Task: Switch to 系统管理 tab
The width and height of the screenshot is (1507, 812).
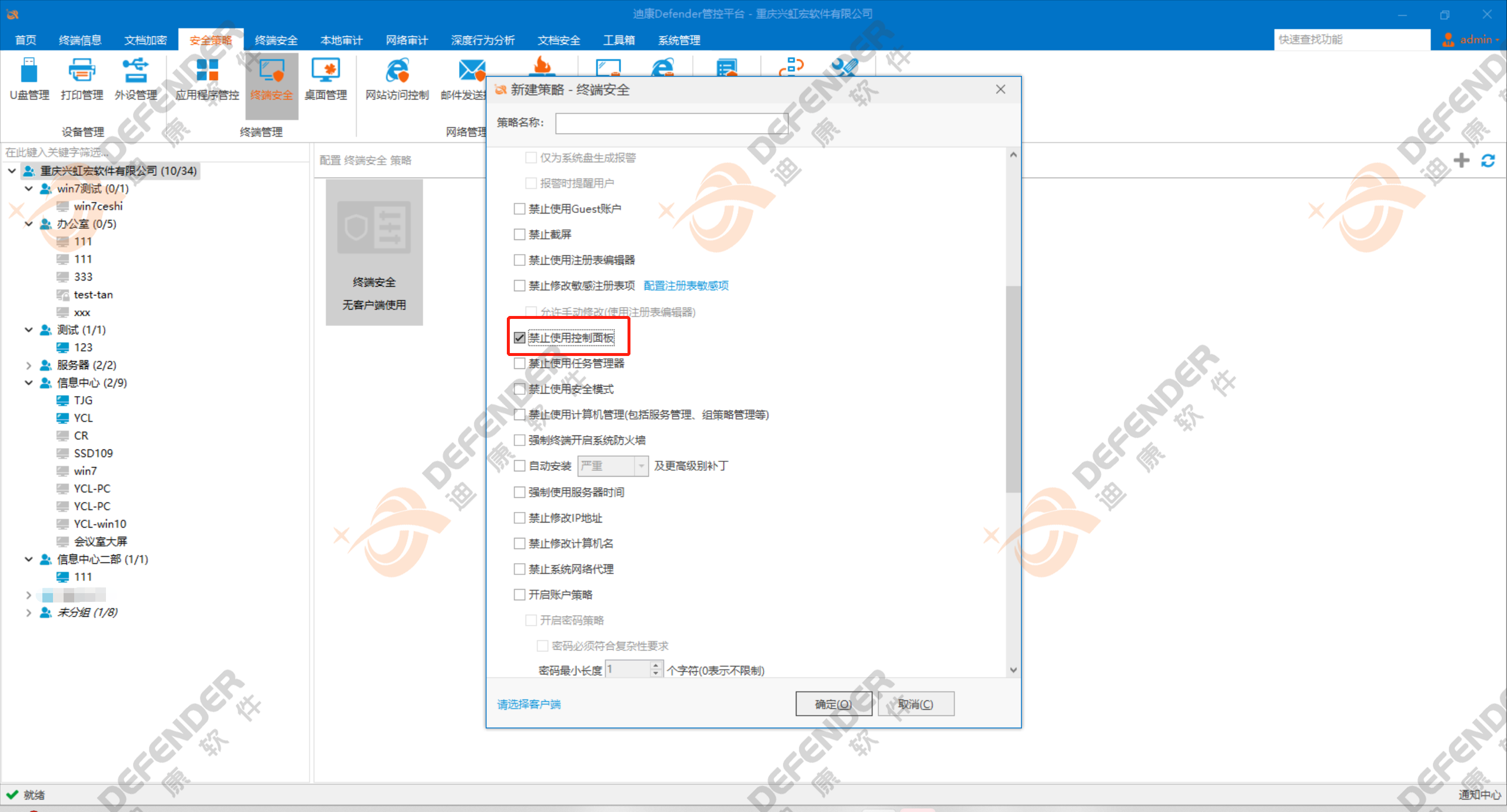Action: pyautogui.click(x=679, y=40)
